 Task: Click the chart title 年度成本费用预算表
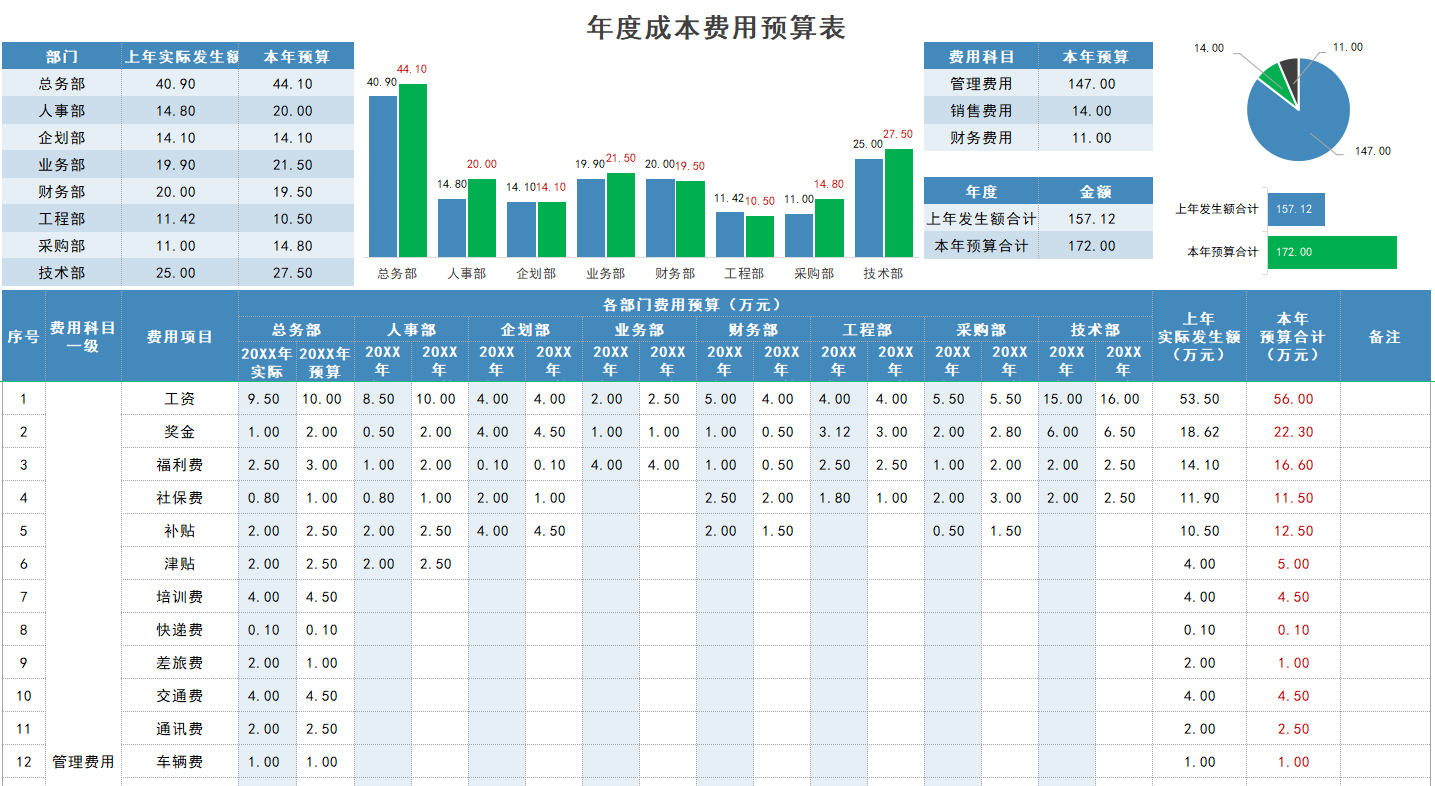click(715, 24)
